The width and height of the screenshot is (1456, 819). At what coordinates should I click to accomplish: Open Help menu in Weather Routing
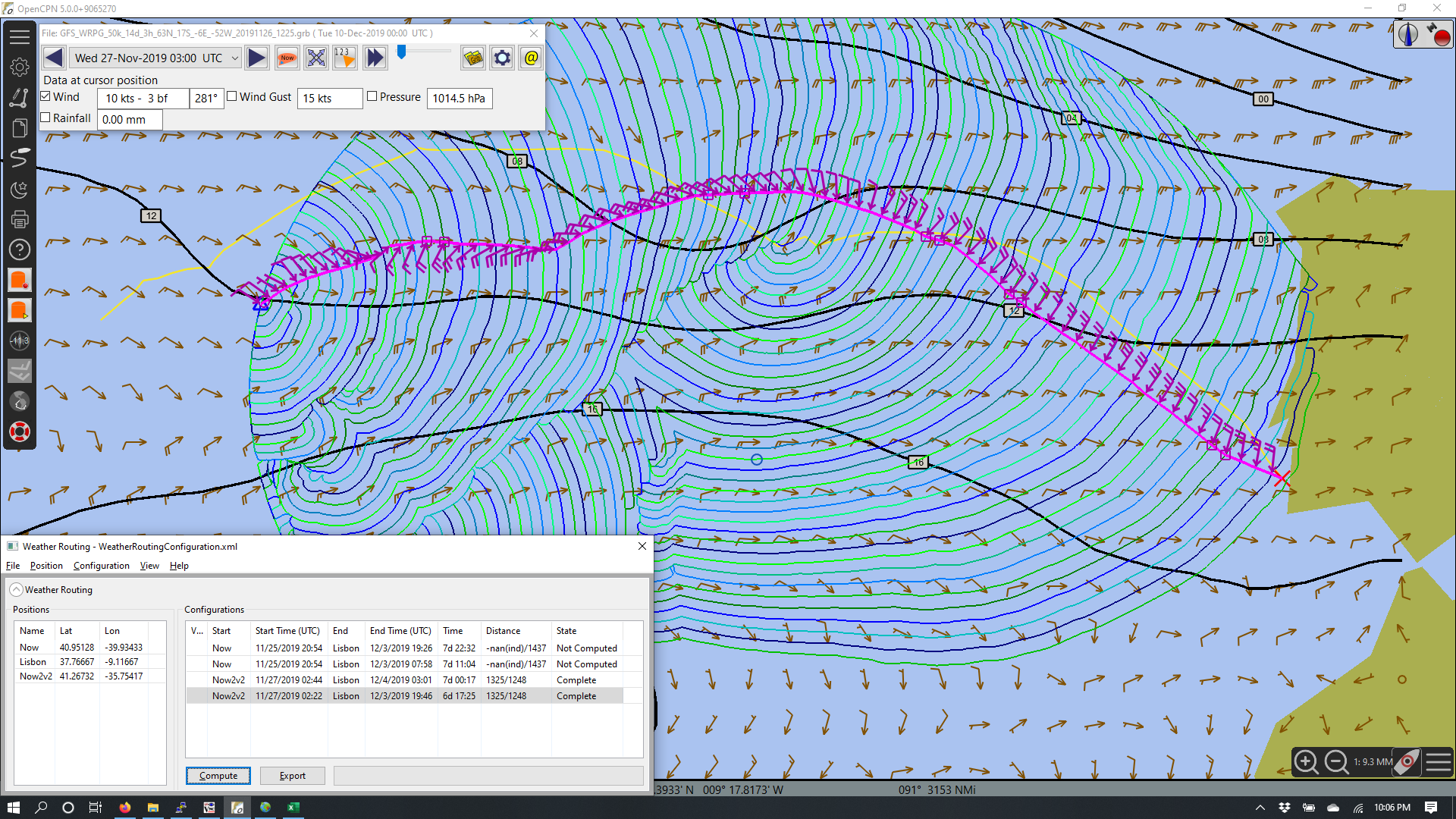pos(179,566)
